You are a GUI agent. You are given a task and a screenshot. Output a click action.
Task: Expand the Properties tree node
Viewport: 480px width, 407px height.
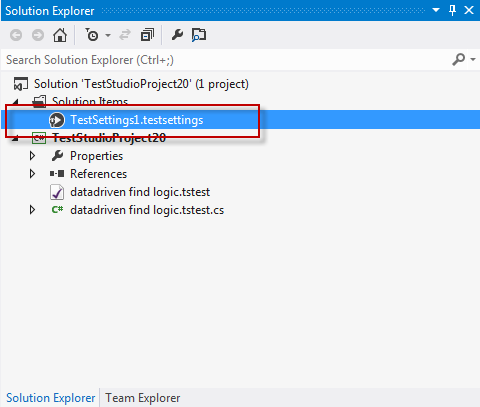pos(32,156)
